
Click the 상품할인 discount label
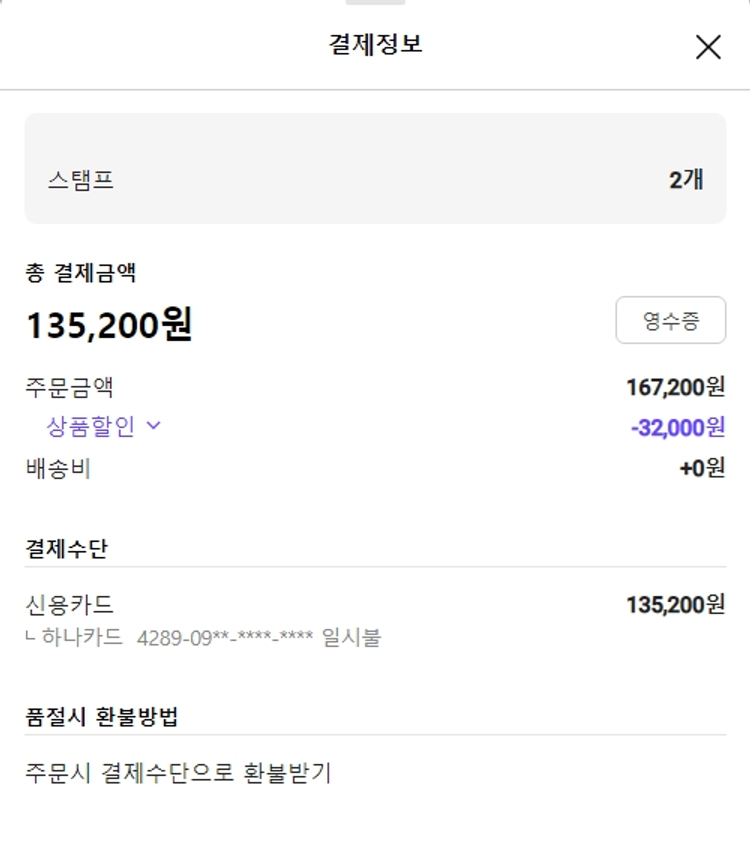(x=90, y=426)
